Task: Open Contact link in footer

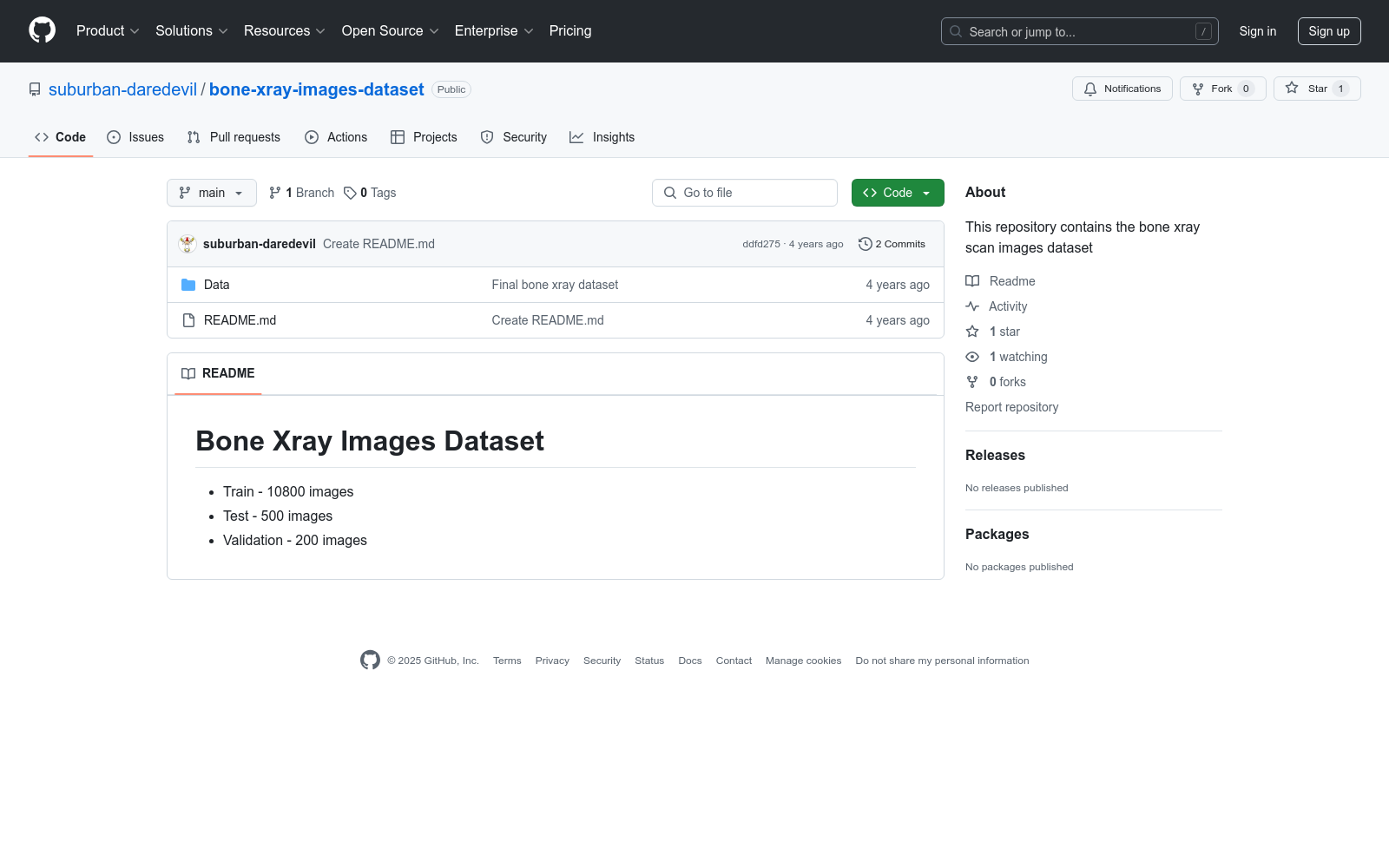Action: tap(734, 661)
